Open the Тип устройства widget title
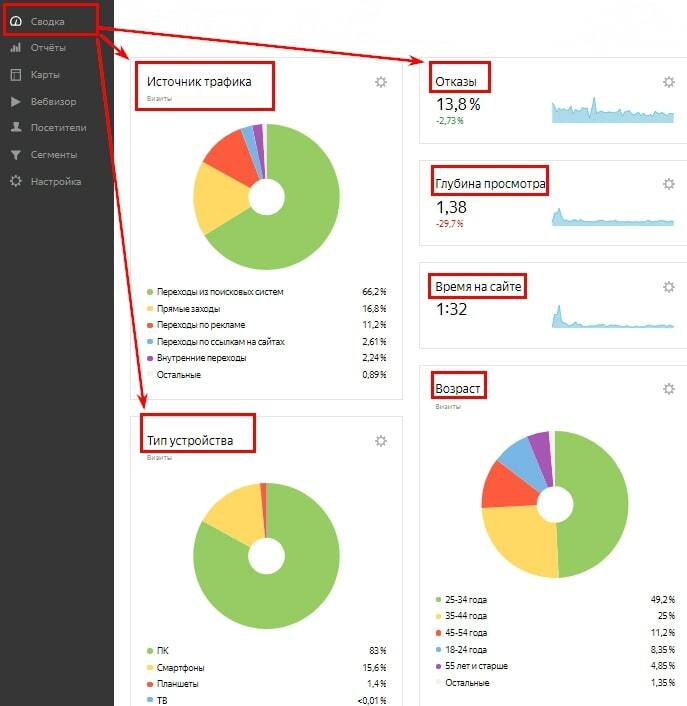This screenshot has height=706, width=687. (x=190, y=441)
